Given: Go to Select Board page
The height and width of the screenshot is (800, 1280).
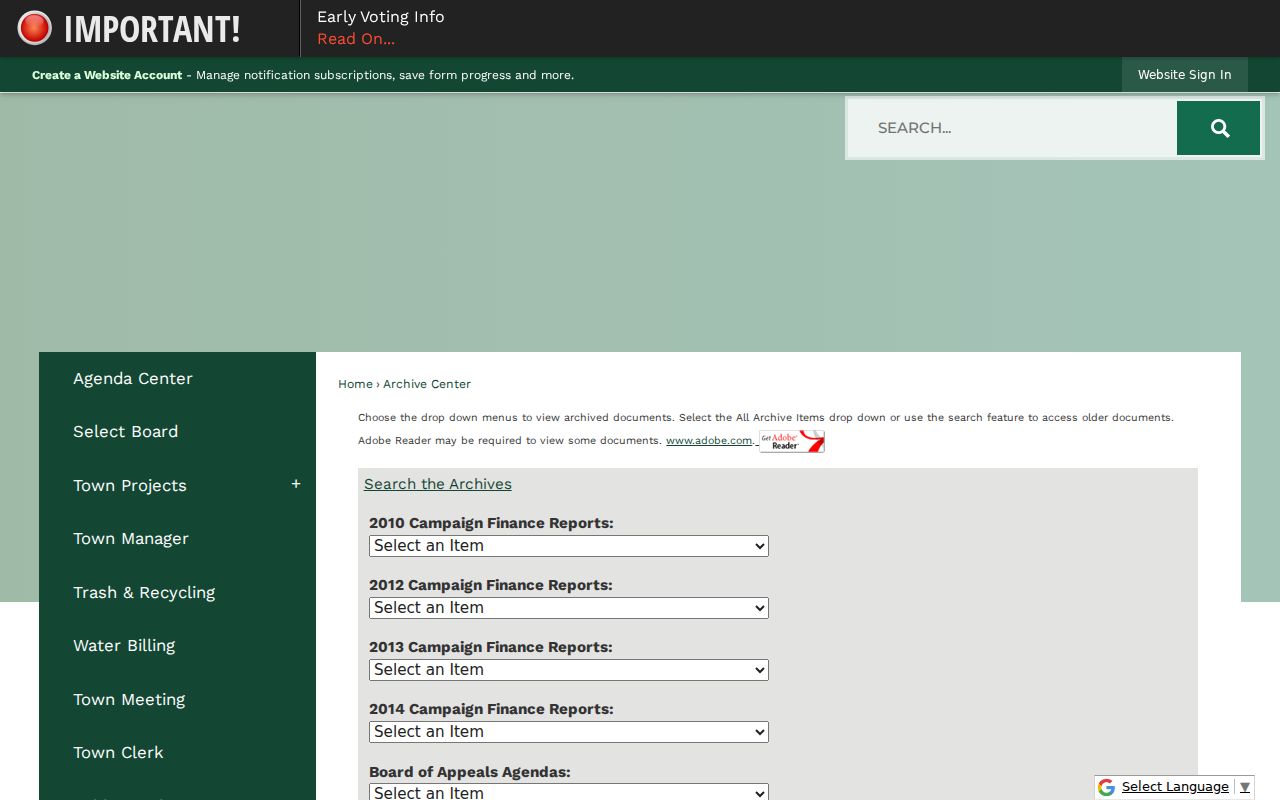Looking at the screenshot, I should click(x=125, y=431).
